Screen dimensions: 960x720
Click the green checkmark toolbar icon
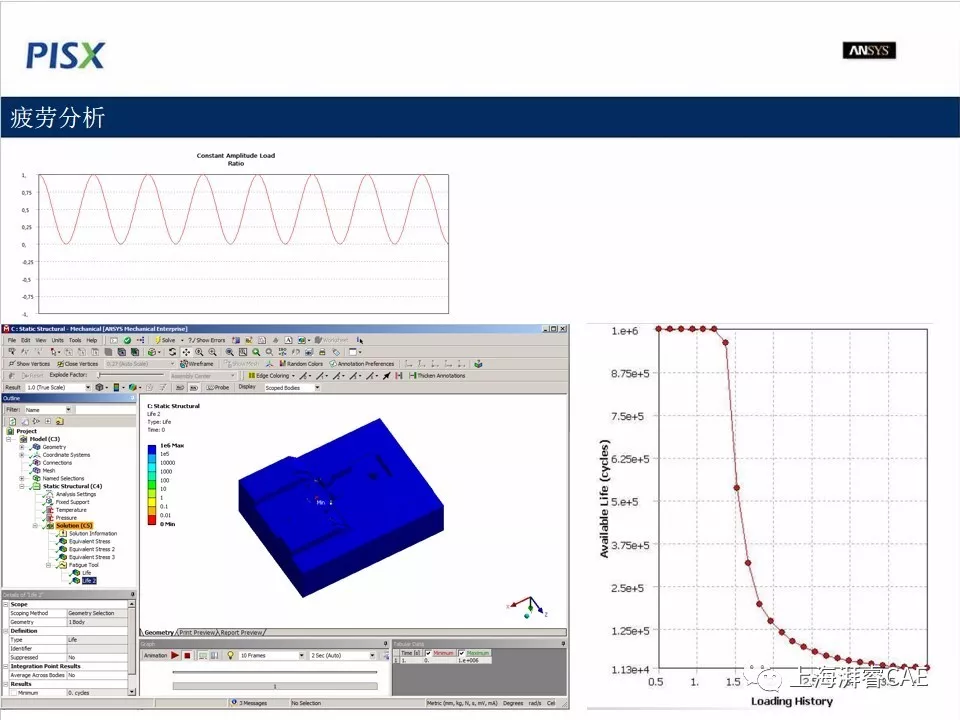[127, 340]
